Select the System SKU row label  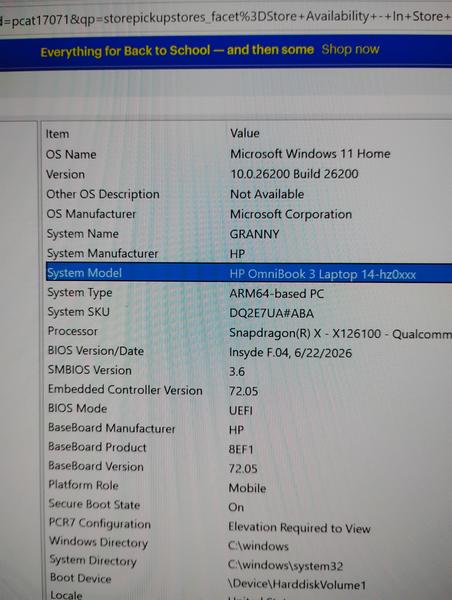[x=78, y=312]
